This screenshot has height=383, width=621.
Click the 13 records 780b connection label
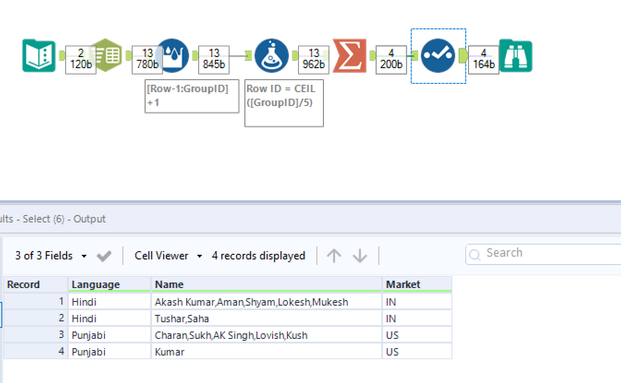[147, 59]
